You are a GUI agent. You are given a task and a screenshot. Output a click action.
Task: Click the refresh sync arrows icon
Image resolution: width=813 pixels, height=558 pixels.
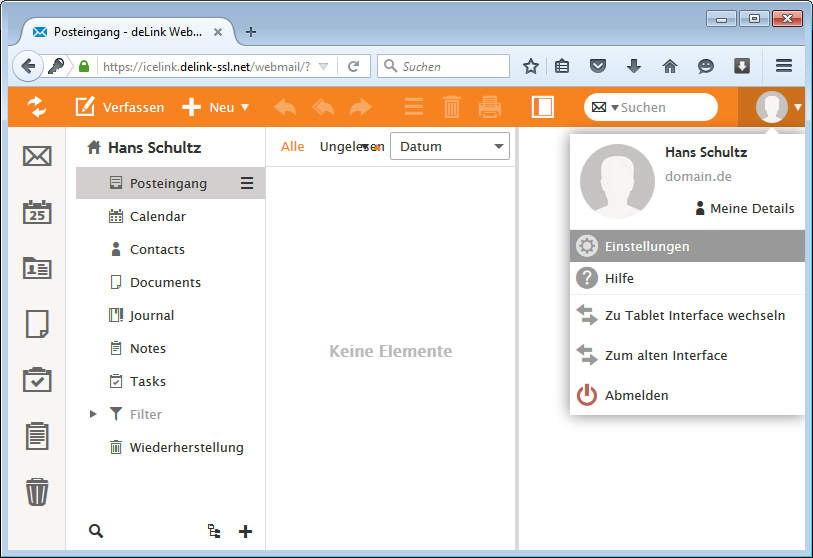point(37,107)
